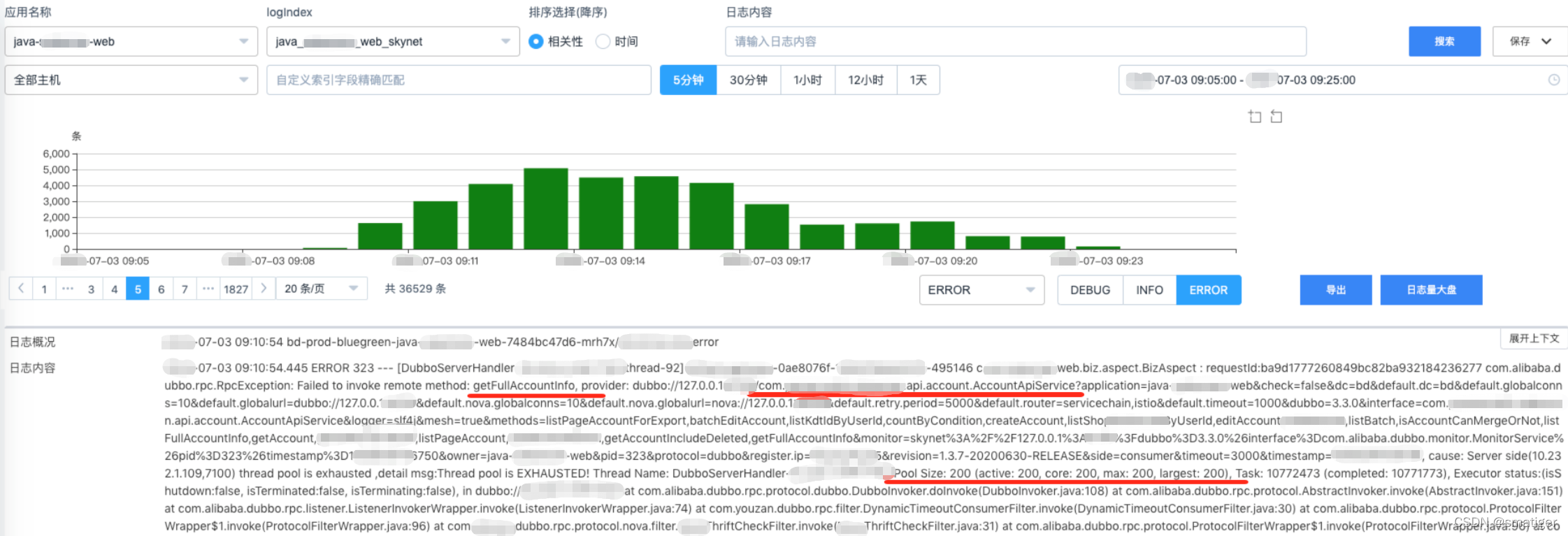This screenshot has width=1568, height=536.
Task: Click the tallest histogram bar near 09:13
Action: coord(546,208)
